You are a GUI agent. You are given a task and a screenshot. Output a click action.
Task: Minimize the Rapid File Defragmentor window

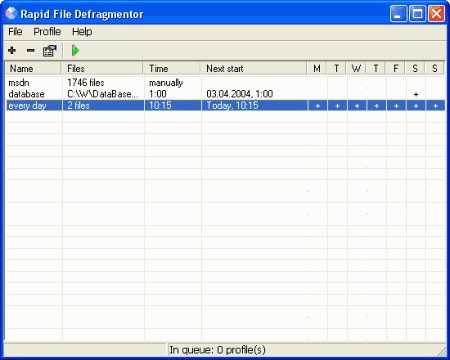[398, 14]
